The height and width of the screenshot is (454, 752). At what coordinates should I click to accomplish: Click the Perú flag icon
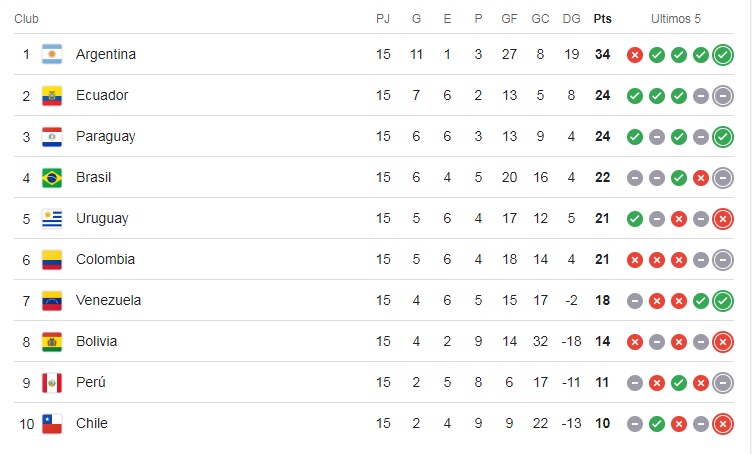tap(52, 383)
